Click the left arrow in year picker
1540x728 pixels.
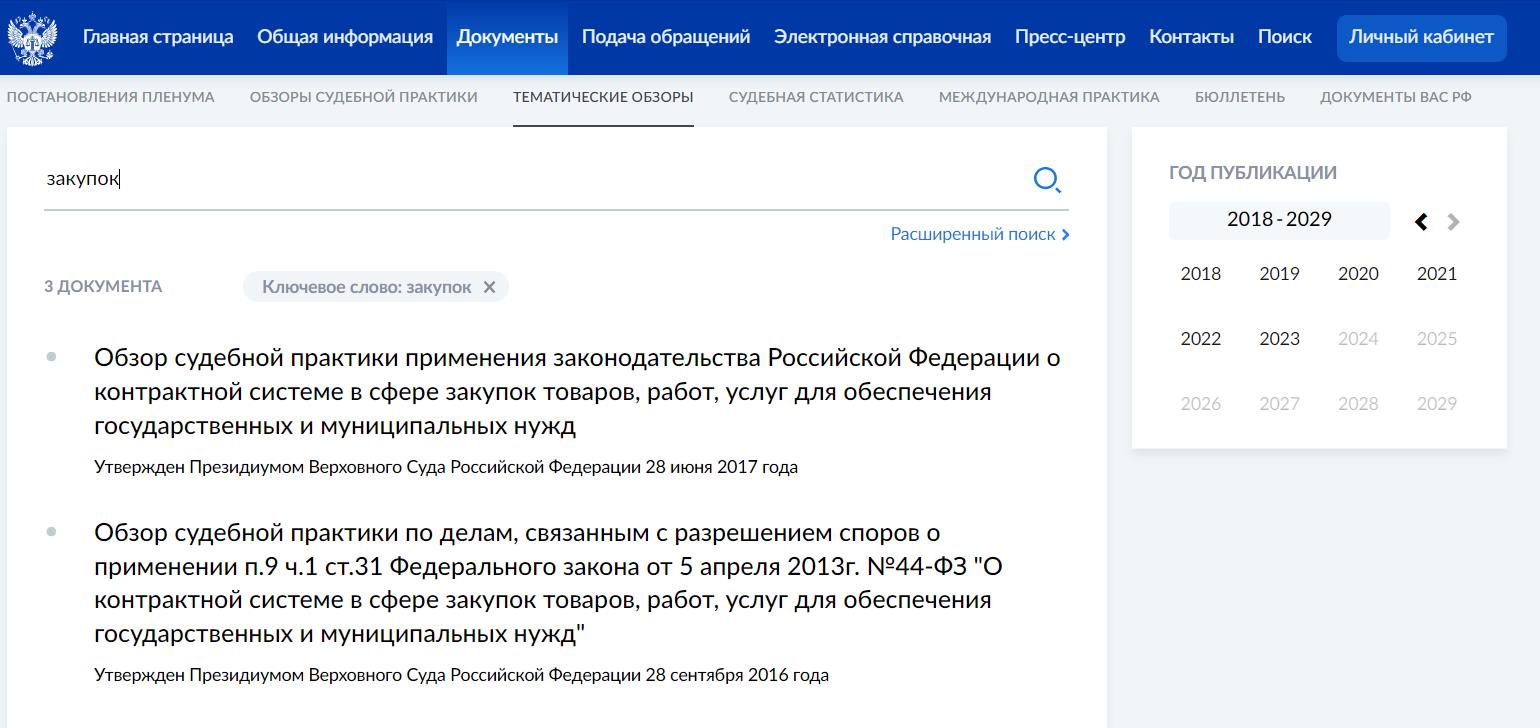(1420, 222)
